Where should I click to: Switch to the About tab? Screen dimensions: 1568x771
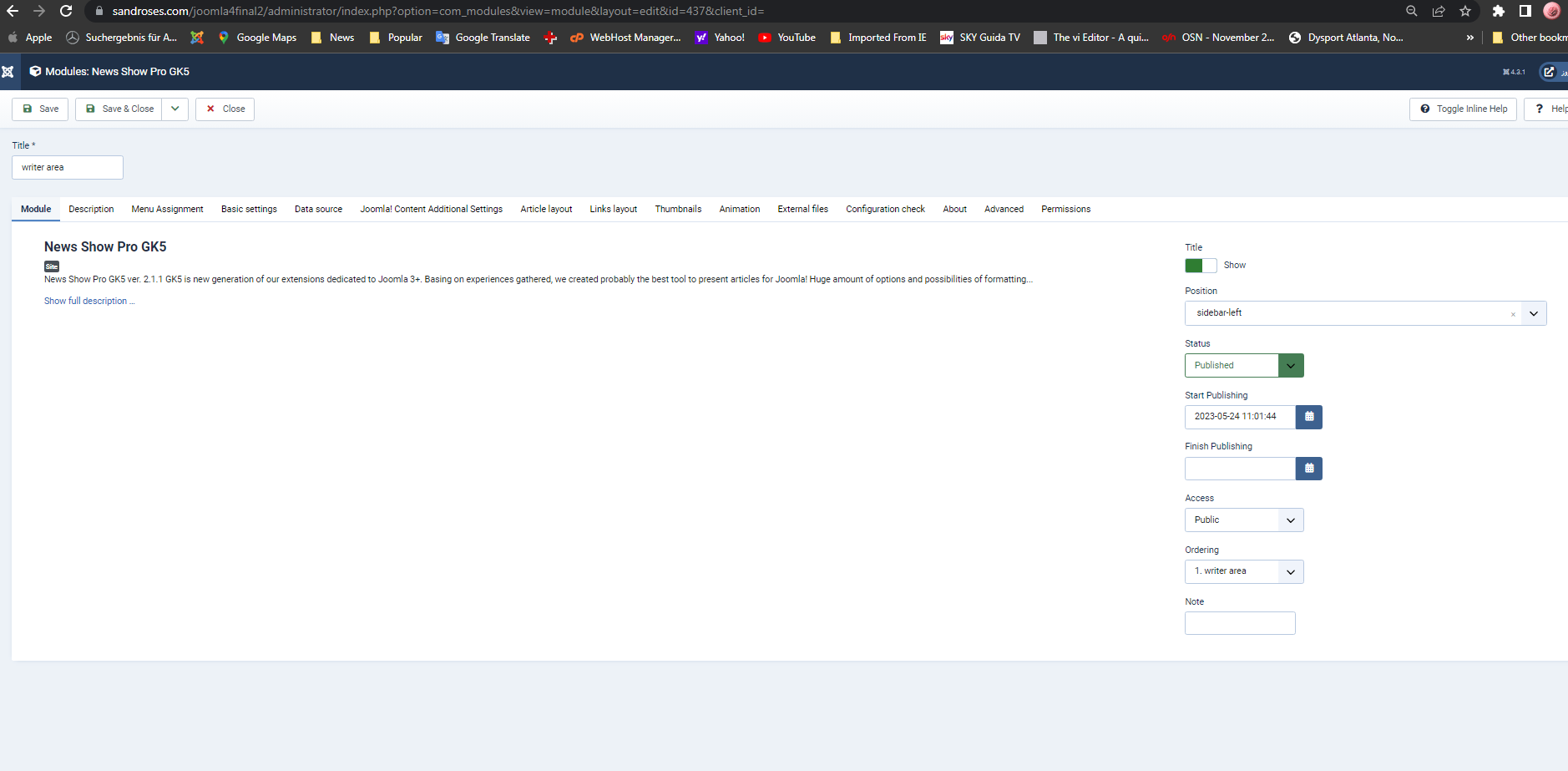click(954, 210)
